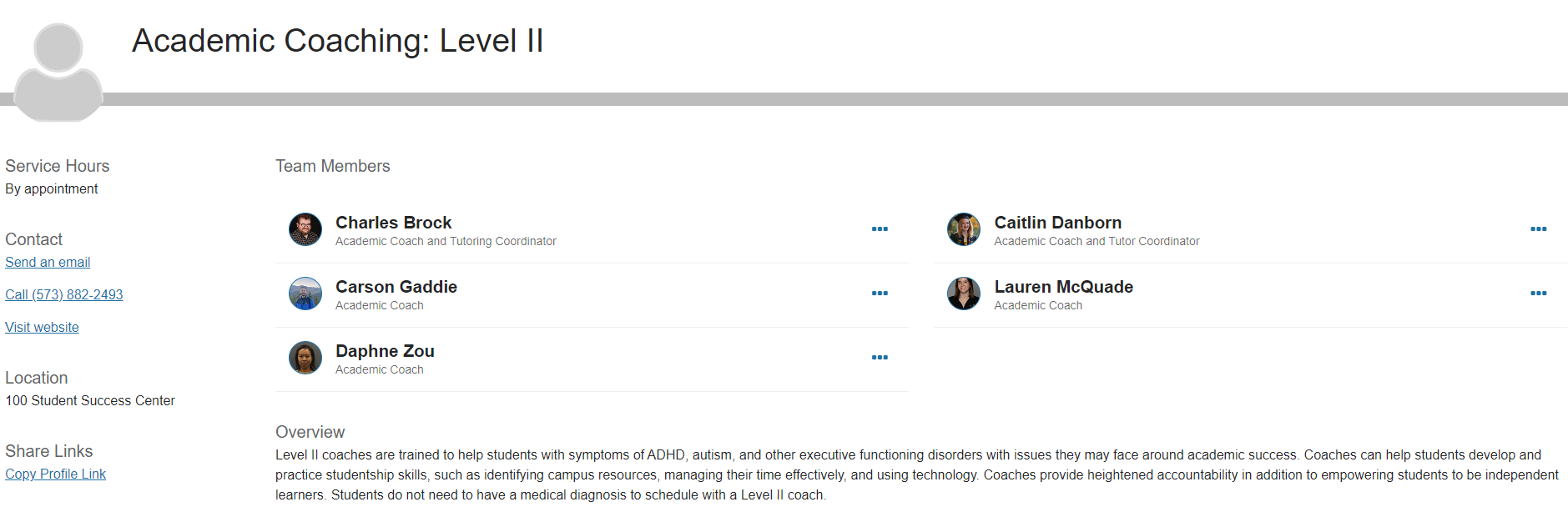Viewport: 1568px width, 522px height.
Task: Select the Daphne Zou name
Action: pyautogui.click(x=385, y=351)
